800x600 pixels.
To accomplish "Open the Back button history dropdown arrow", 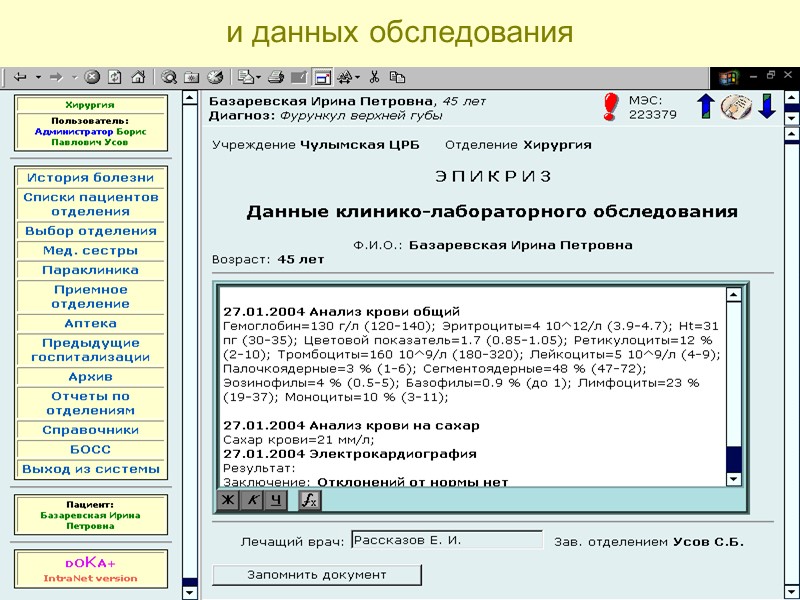I will (x=38, y=78).
